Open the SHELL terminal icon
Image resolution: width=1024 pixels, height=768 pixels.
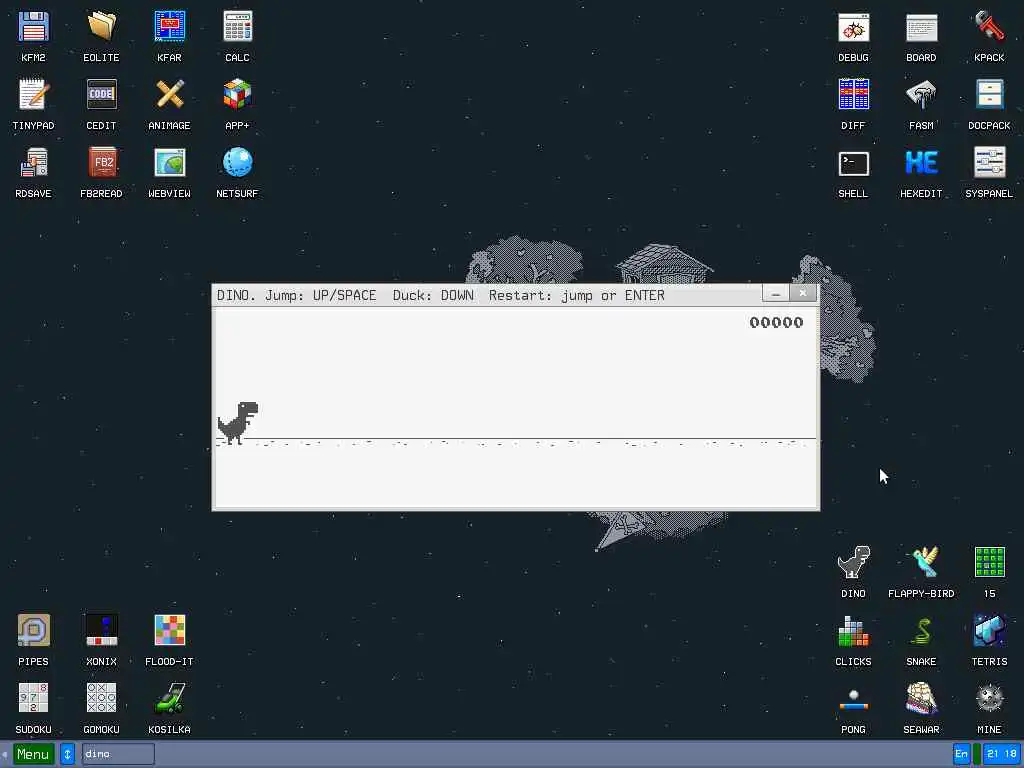[x=854, y=163]
